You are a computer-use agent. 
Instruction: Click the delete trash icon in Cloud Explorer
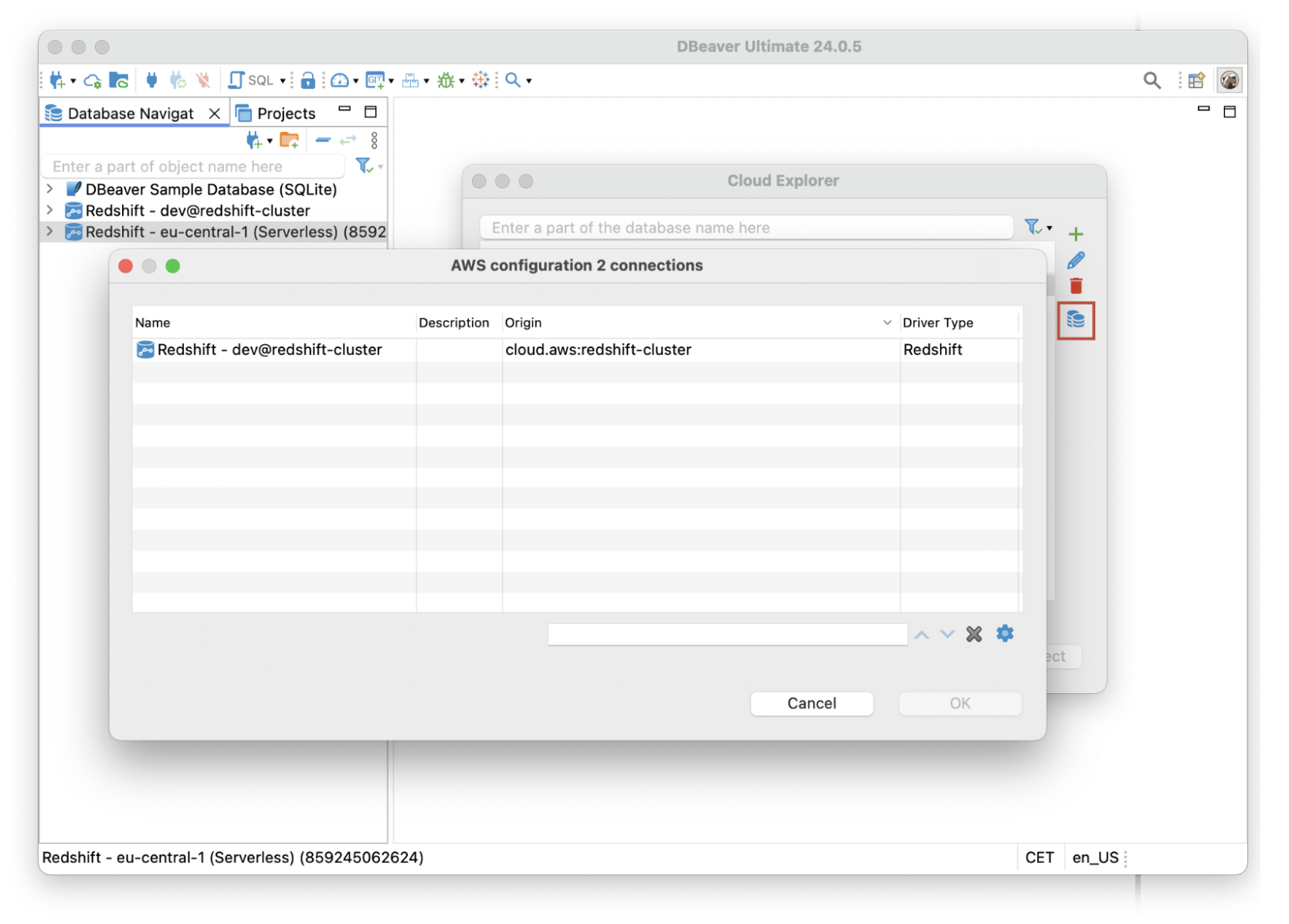point(1076,286)
